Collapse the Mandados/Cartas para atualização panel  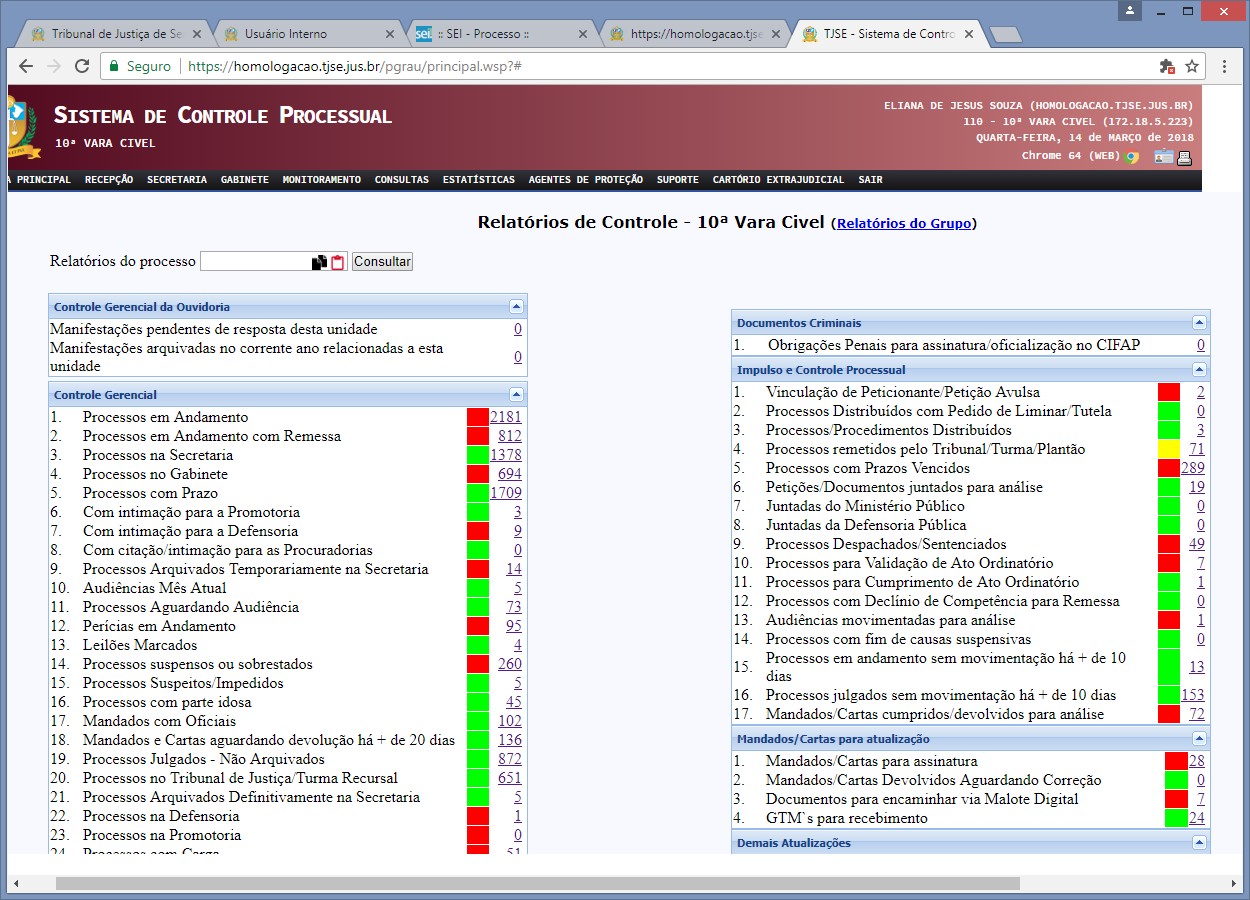[x=1199, y=739]
